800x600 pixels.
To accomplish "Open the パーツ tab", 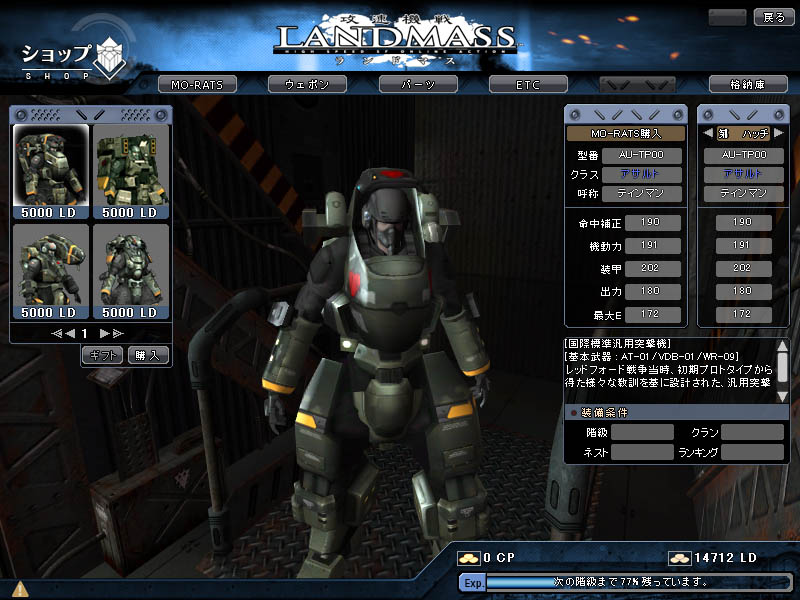I will click(x=418, y=84).
